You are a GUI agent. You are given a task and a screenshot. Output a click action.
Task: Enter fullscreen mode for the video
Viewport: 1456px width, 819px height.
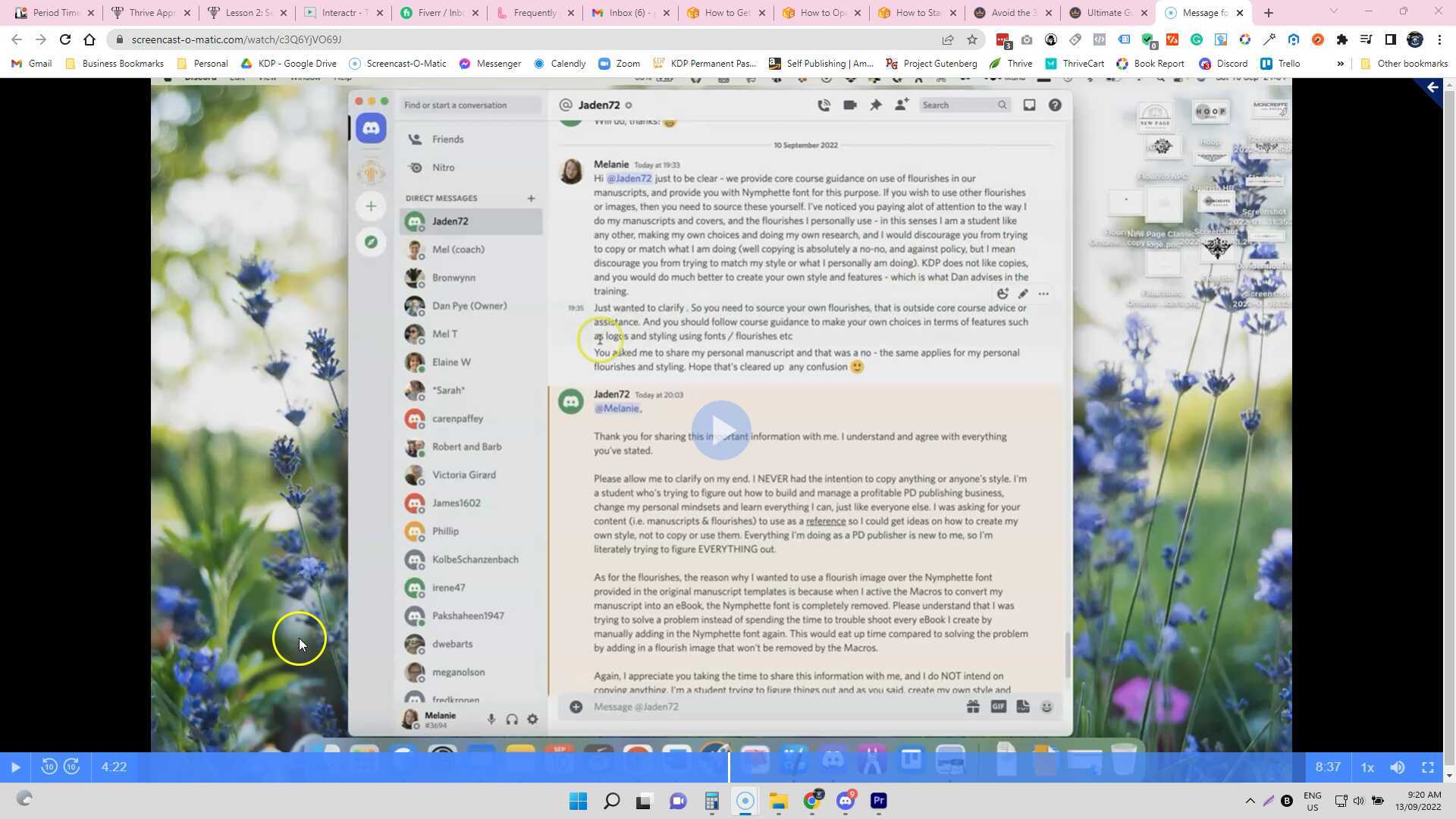pyautogui.click(x=1428, y=767)
